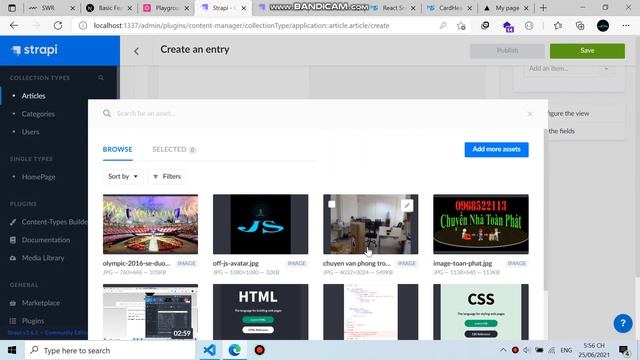The height and width of the screenshot is (360, 640).
Task: Click the ENG language indicator
Action: (x=566, y=350)
